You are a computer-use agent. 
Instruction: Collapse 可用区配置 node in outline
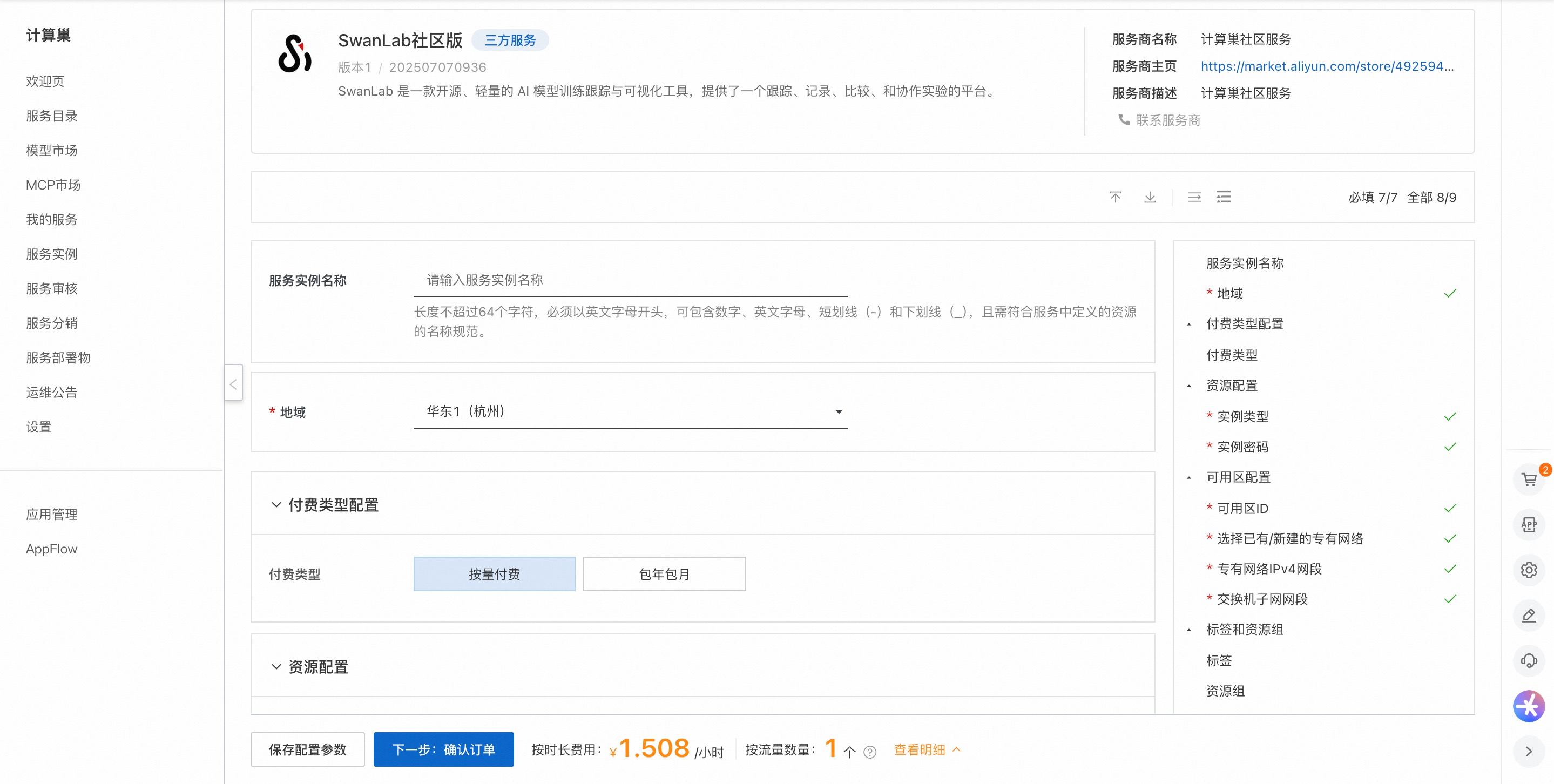click(1189, 478)
